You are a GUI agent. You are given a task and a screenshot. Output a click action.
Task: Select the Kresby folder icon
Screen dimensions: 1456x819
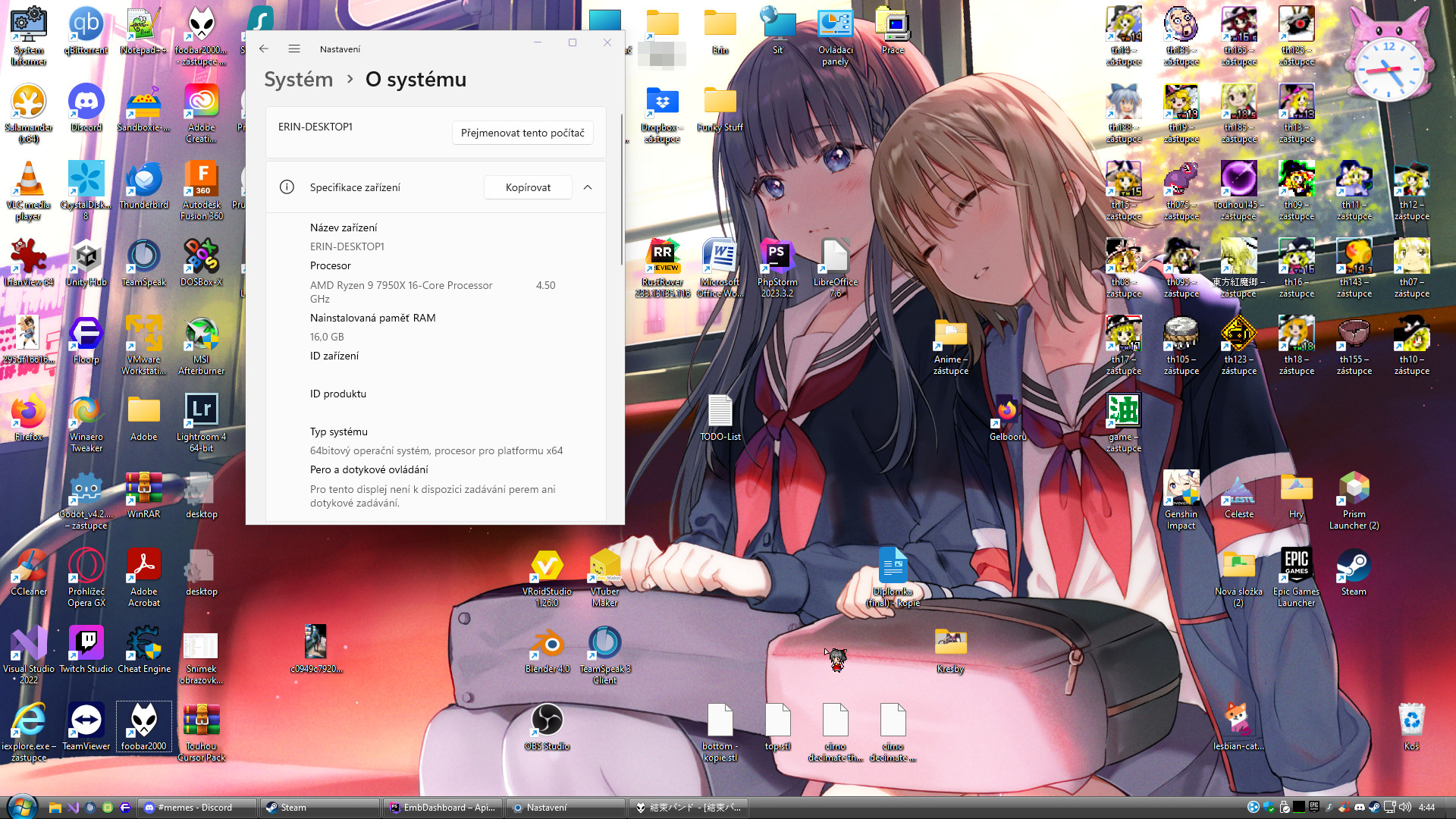tap(951, 649)
